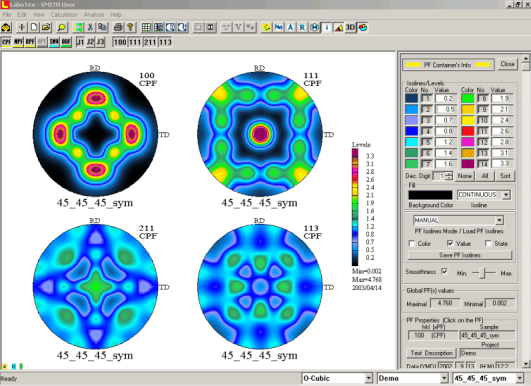Select the CPF pole figure button
This screenshot has width=531, height=386.
pyautogui.click(x=6, y=42)
